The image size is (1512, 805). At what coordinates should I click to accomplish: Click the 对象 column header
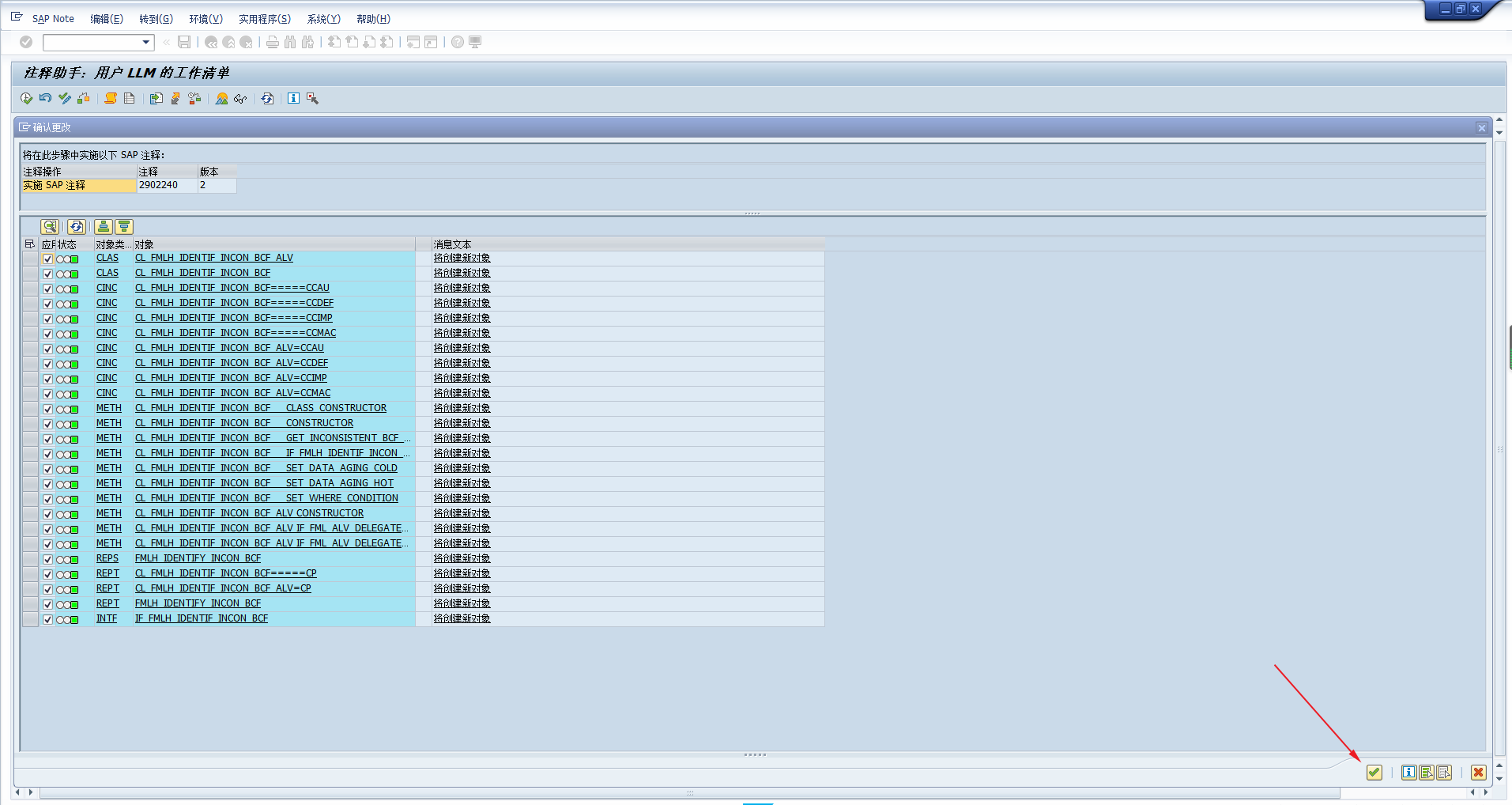click(273, 244)
